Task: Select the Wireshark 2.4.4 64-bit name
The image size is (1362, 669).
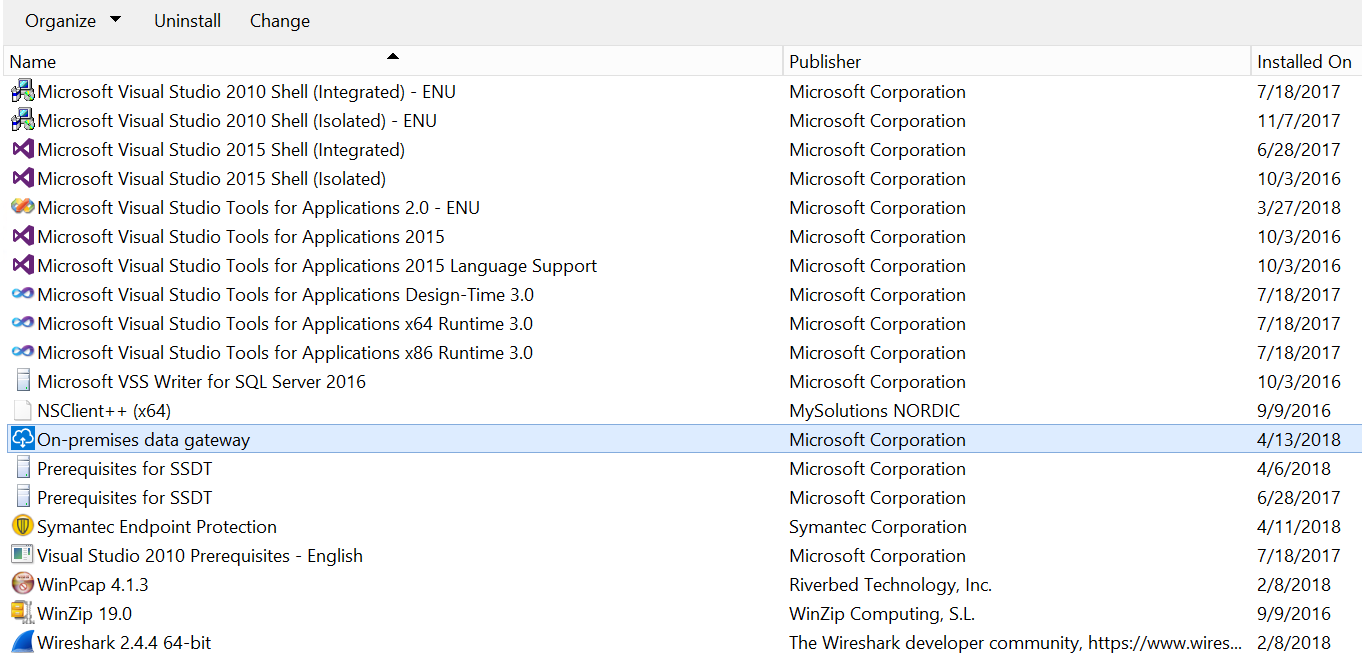Action: point(124,643)
